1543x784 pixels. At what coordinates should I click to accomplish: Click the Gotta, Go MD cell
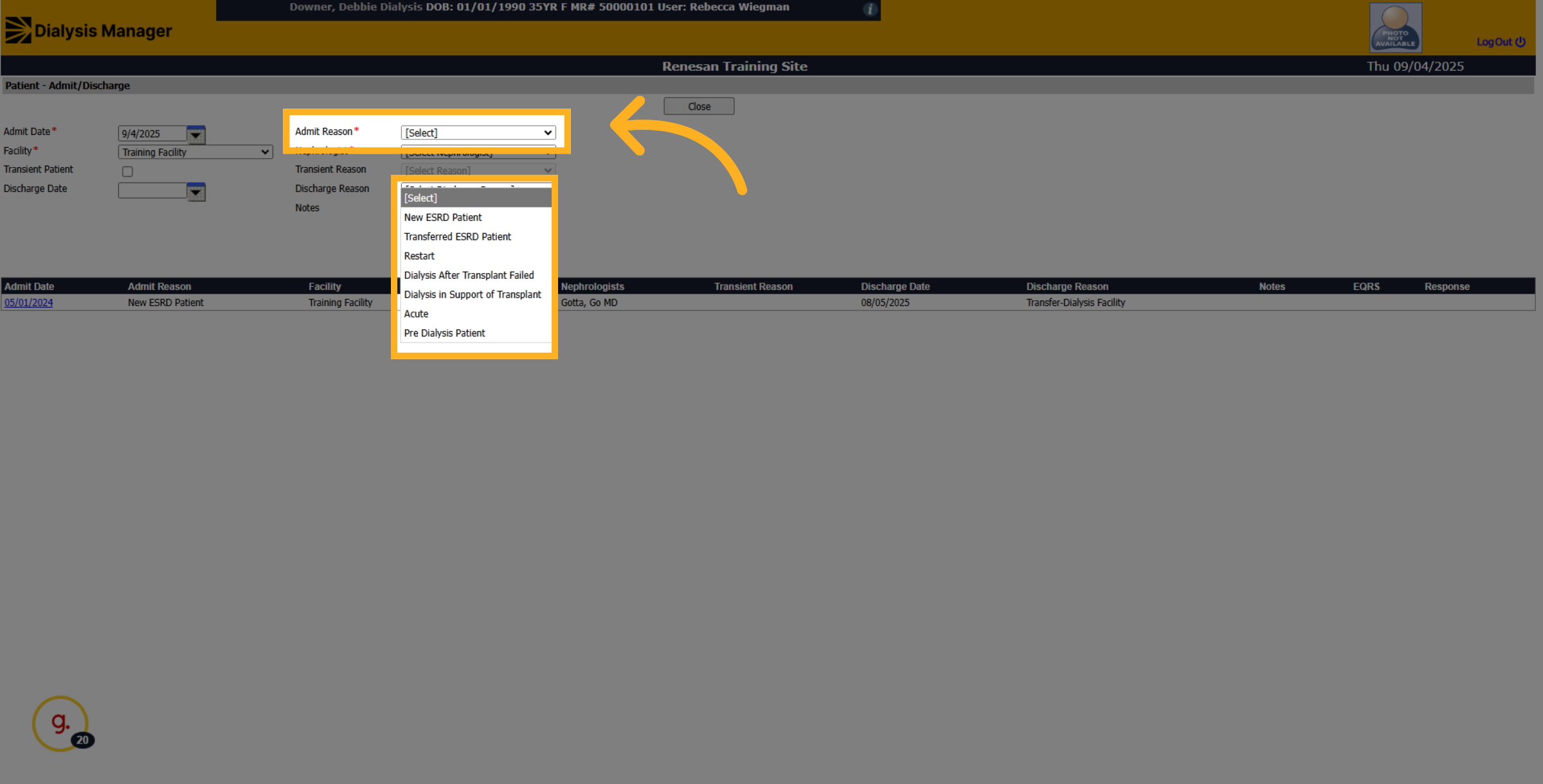[x=589, y=303]
